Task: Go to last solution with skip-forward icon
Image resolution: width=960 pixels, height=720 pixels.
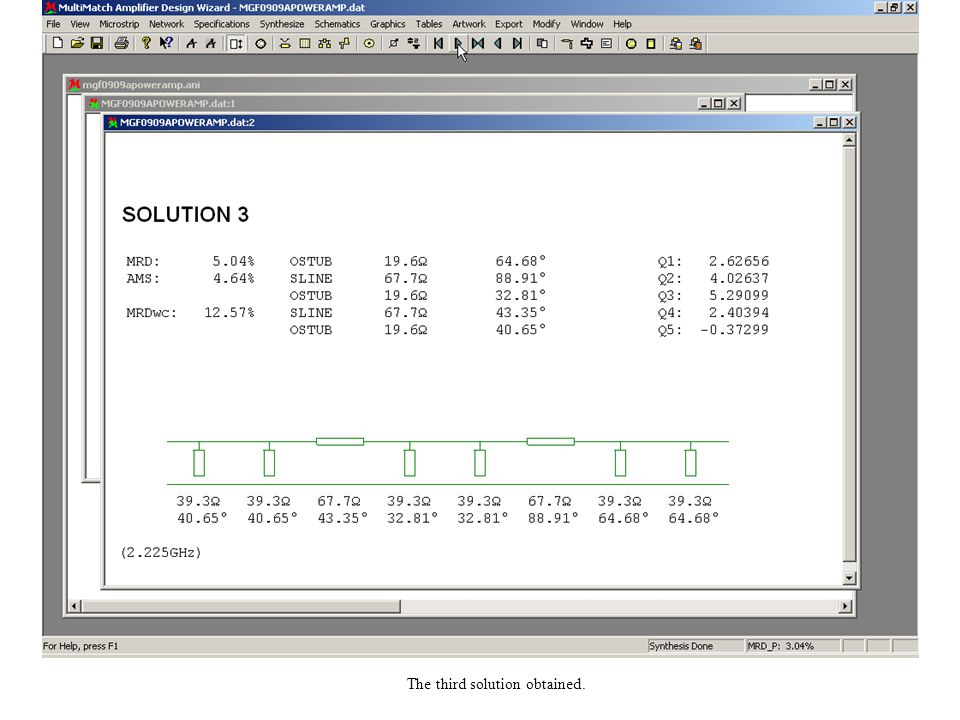Action: [x=517, y=43]
